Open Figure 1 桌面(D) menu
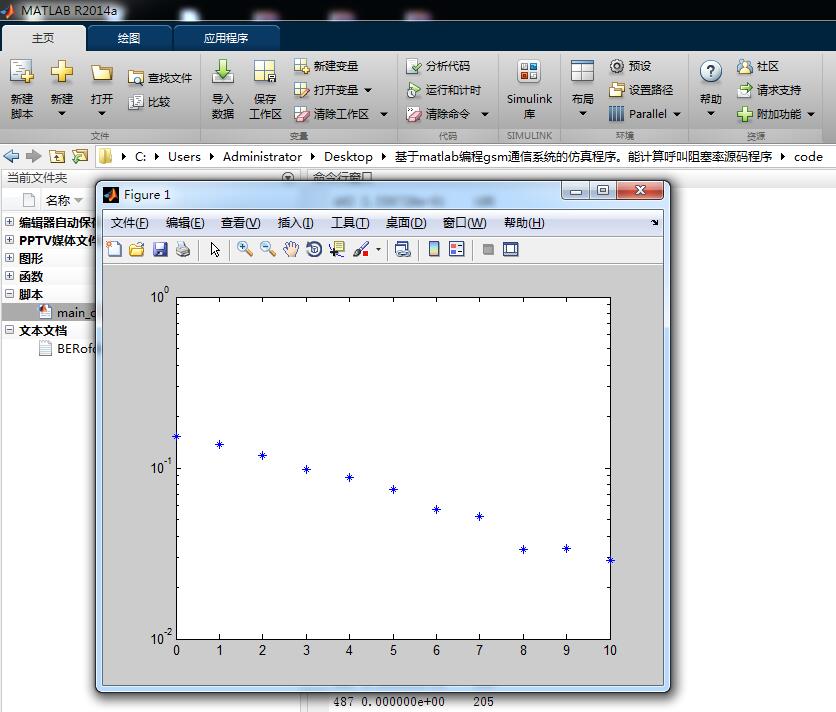836x712 pixels. [406, 223]
